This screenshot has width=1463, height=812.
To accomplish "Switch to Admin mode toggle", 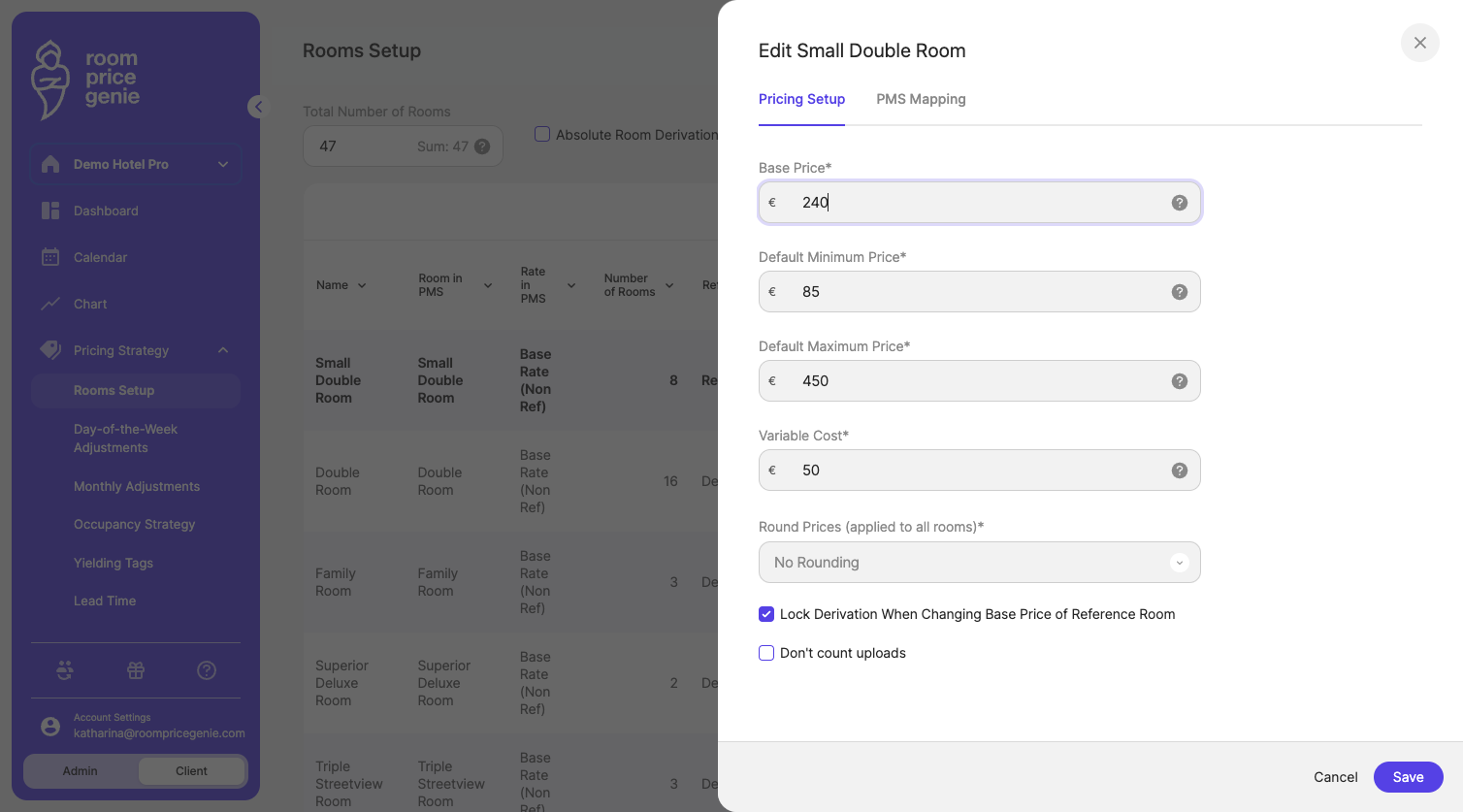I will [81, 771].
